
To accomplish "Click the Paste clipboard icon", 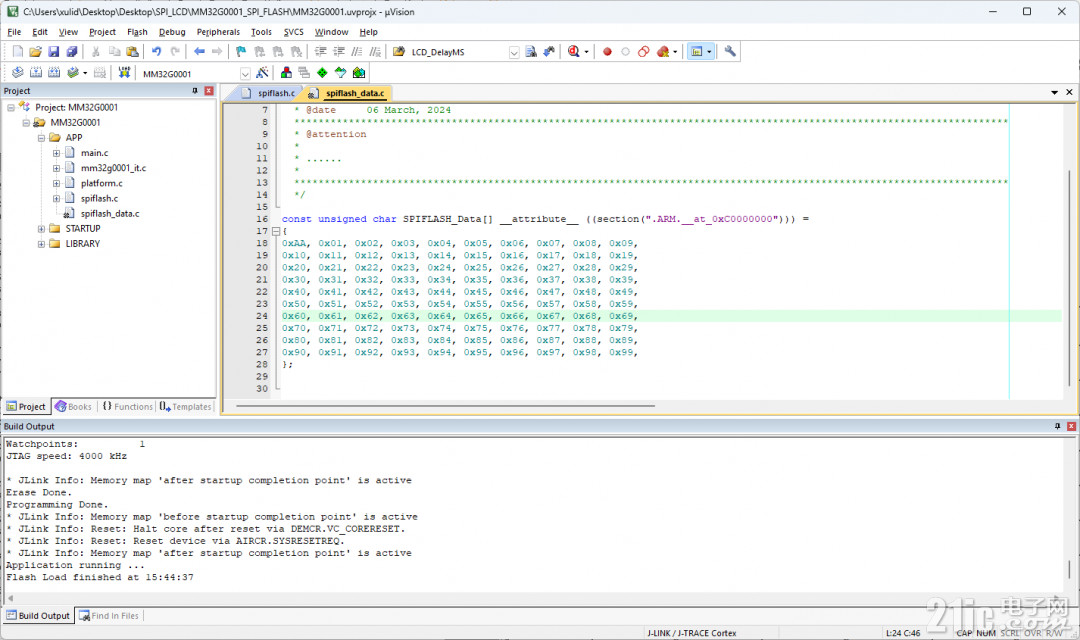I will [132, 52].
